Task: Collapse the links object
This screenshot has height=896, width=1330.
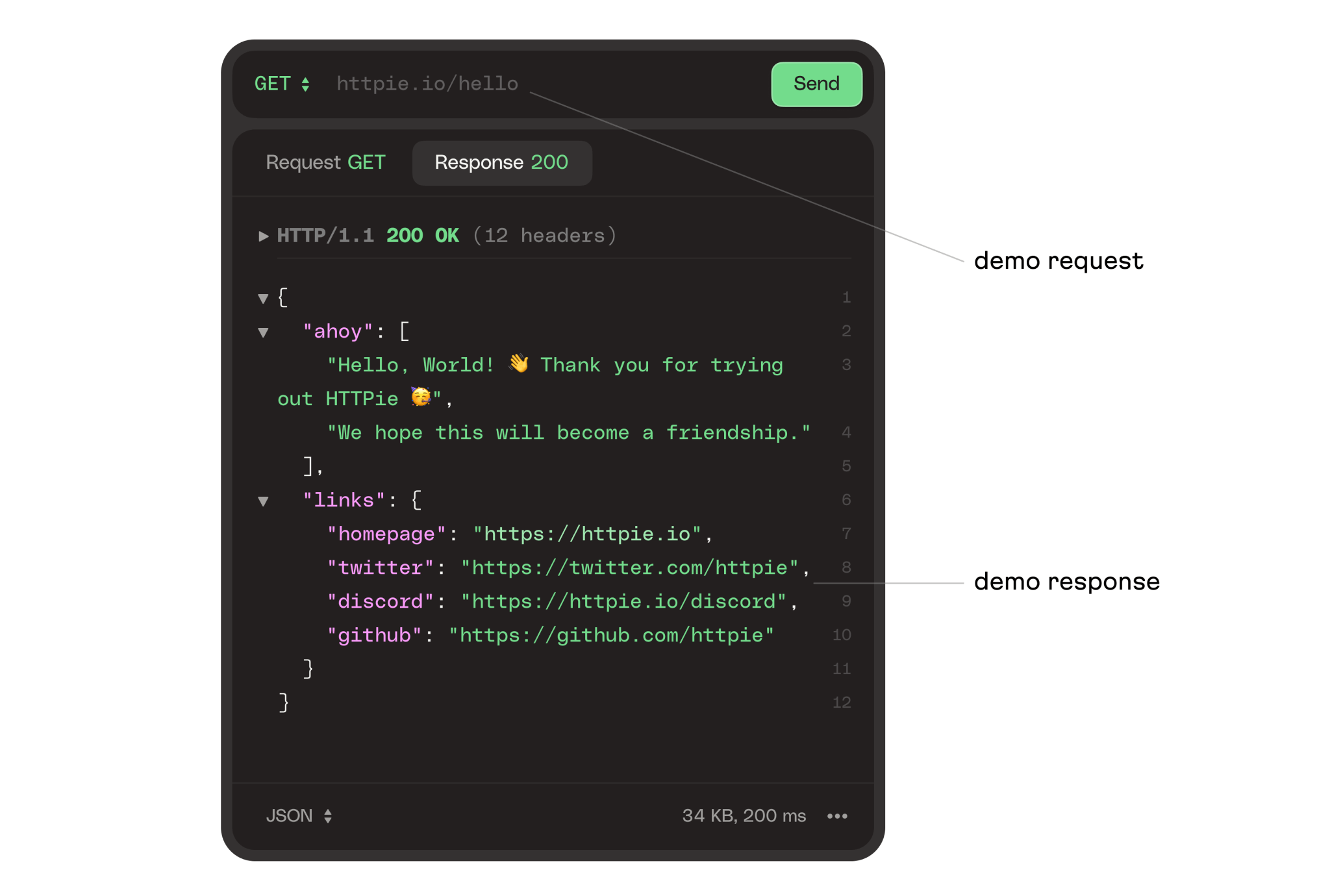Action: 263,500
